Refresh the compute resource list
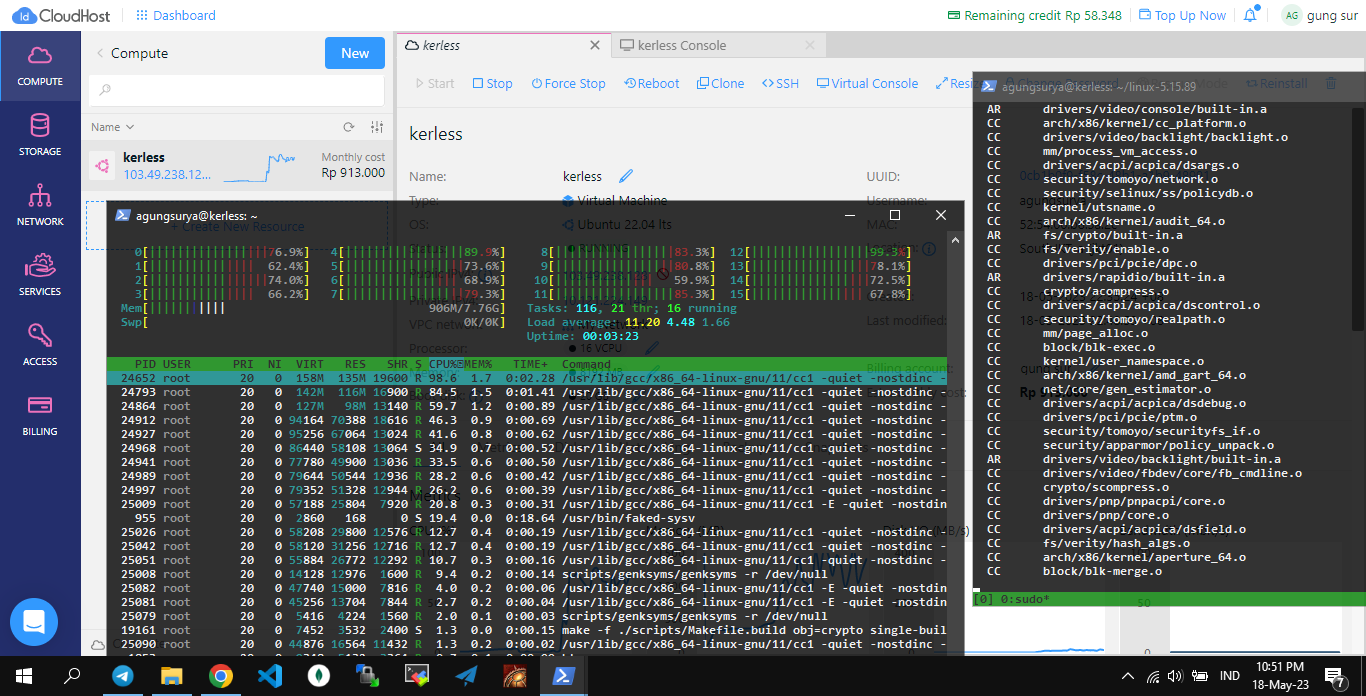The width and height of the screenshot is (1366, 696). point(349,127)
